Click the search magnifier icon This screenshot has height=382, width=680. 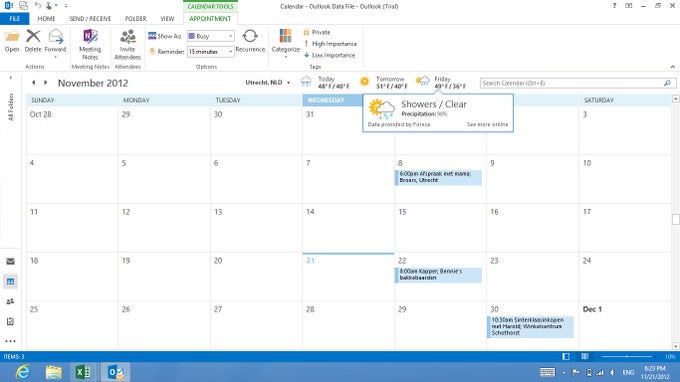point(668,83)
